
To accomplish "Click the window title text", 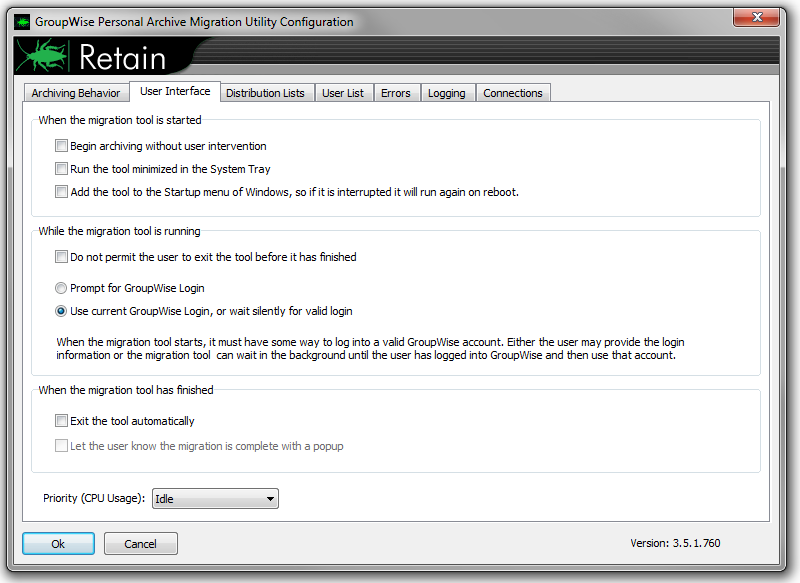I will pyautogui.click(x=194, y=22).
